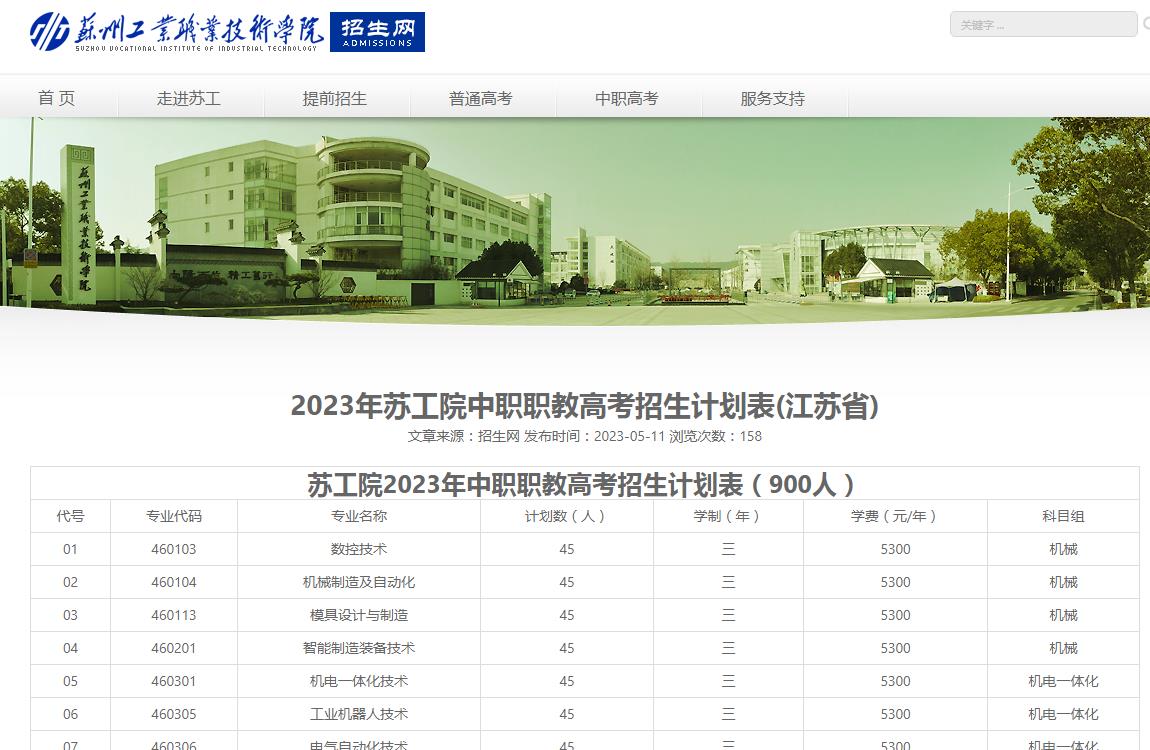This screenshot has height=750, width=1150.
Task: Click the major code 460301
Action: point(174,681)
